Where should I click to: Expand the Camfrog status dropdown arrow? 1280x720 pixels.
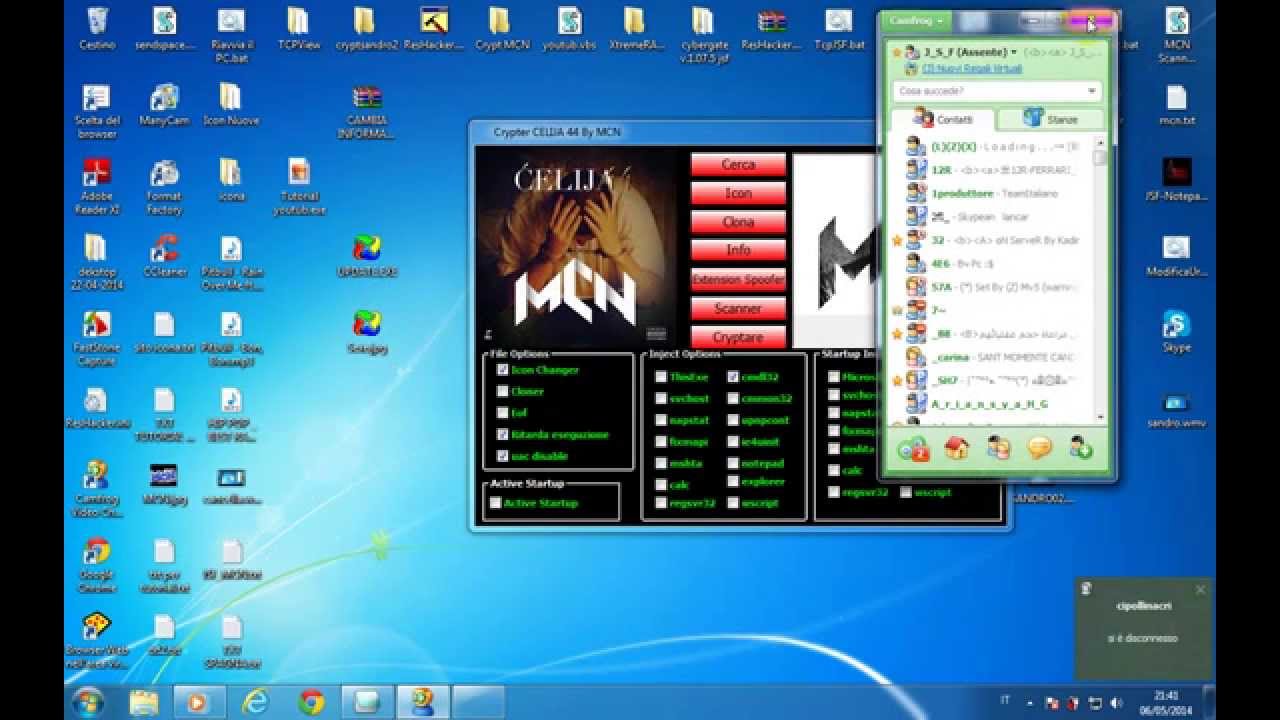tap(1014, 52)
